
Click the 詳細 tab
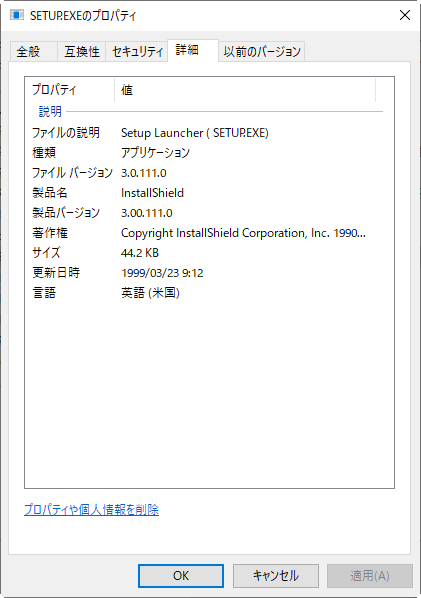(193, 50)
